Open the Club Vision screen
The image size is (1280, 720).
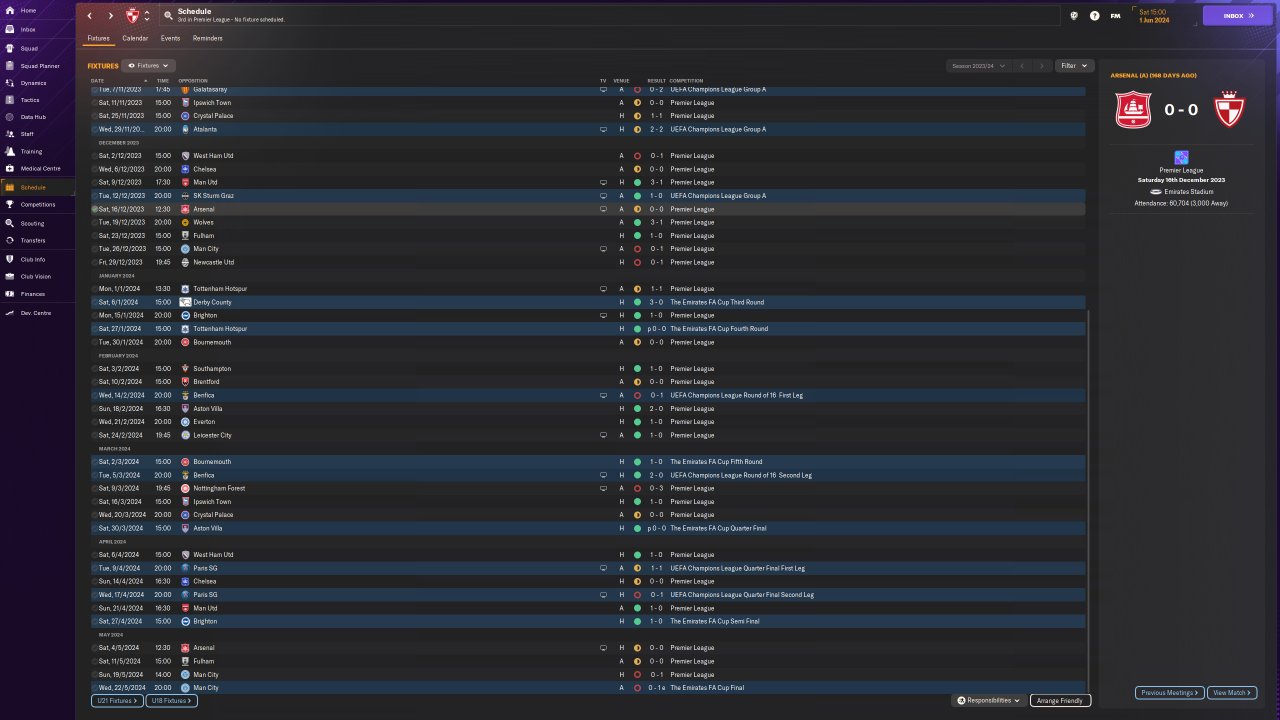point(37,276)
